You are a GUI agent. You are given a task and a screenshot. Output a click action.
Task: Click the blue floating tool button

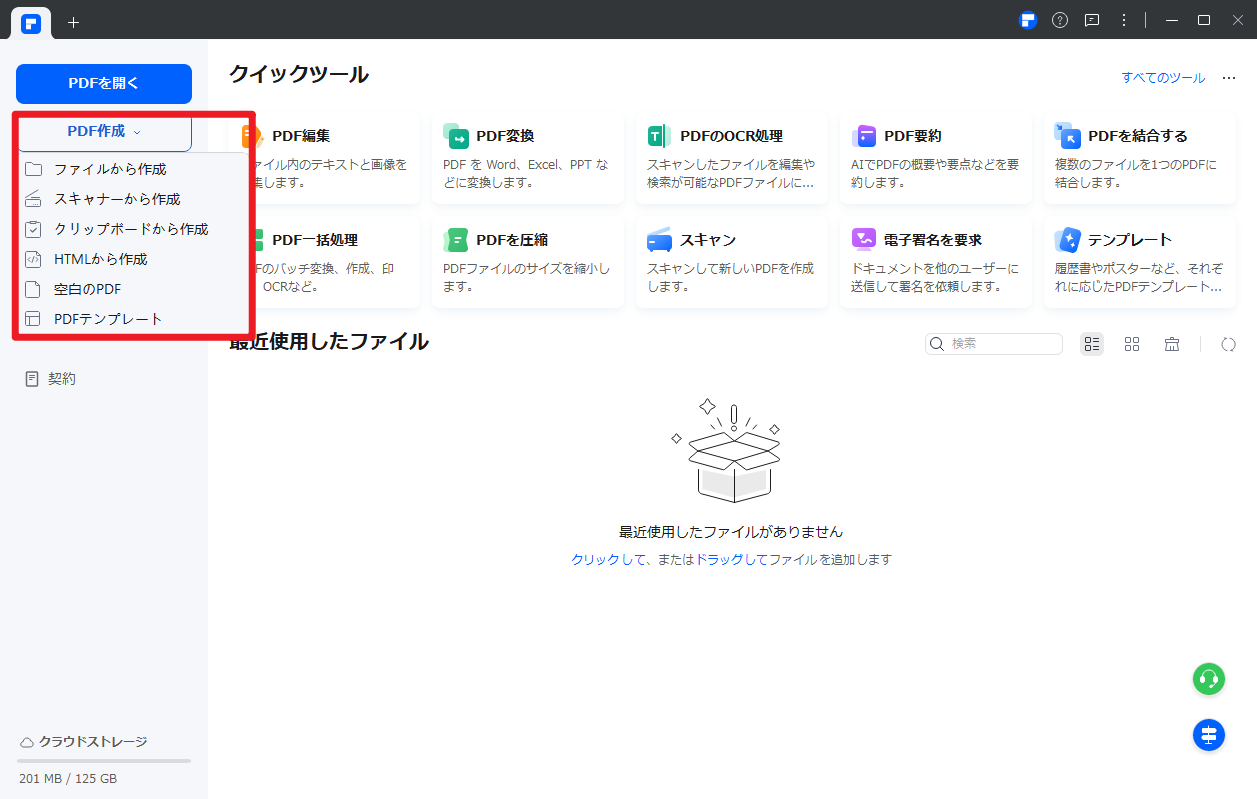1209,735
